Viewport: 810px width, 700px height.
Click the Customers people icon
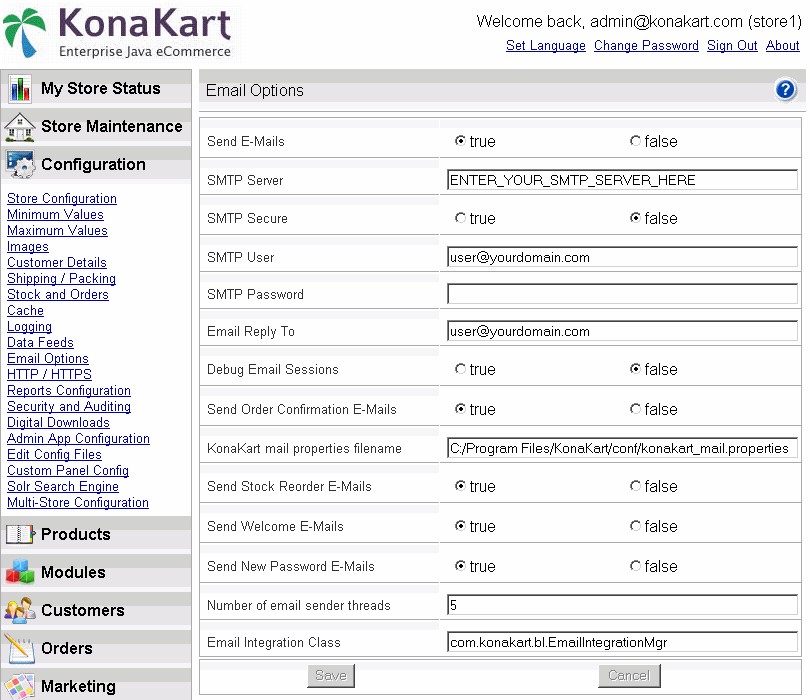pos(20,610)
